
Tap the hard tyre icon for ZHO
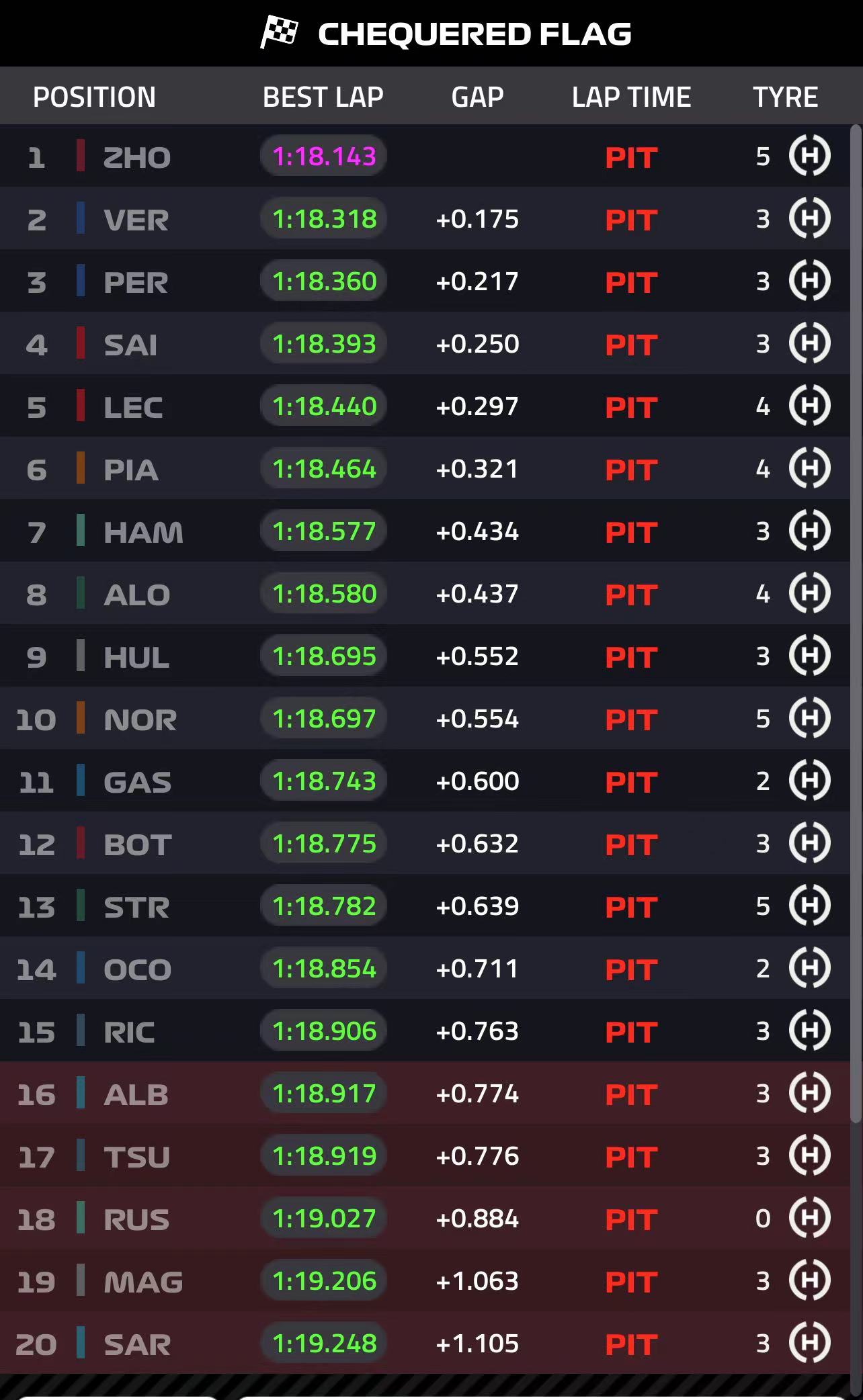point(809,156)
